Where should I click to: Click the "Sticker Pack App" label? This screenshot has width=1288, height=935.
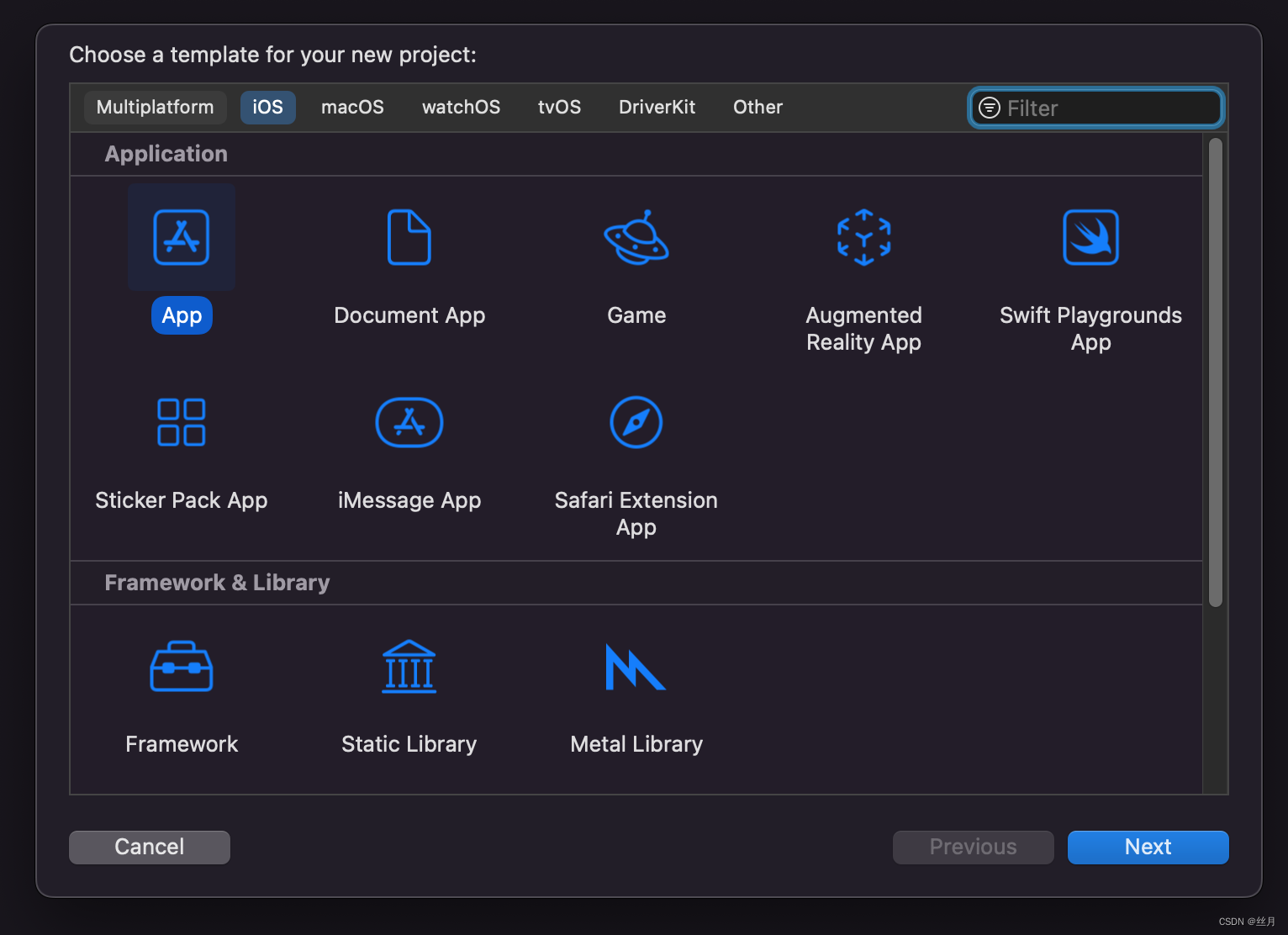point(182,500)
